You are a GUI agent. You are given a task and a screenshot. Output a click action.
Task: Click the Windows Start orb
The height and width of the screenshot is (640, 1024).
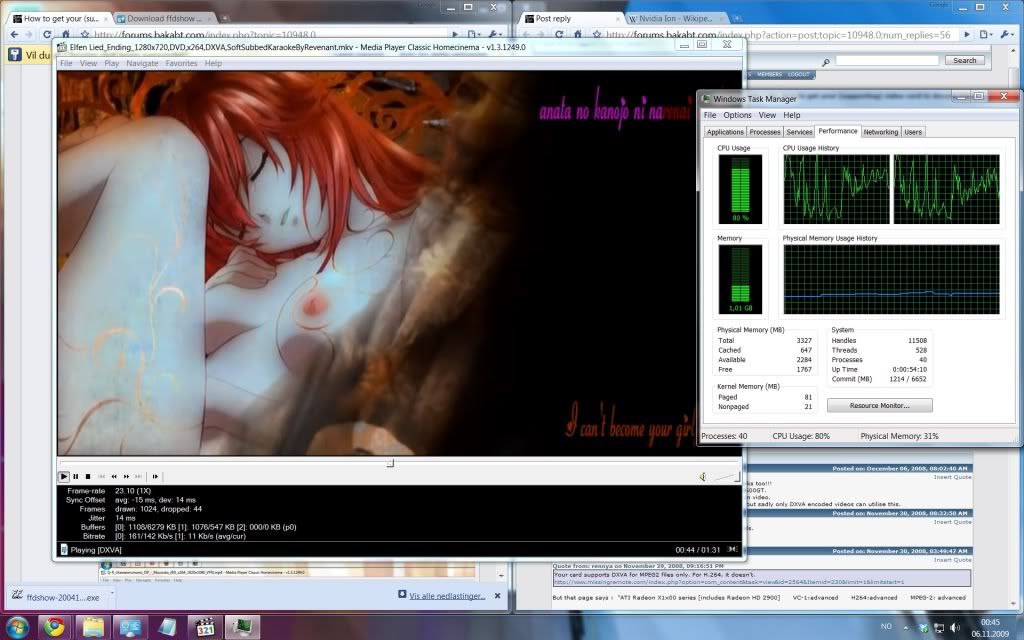18,627
